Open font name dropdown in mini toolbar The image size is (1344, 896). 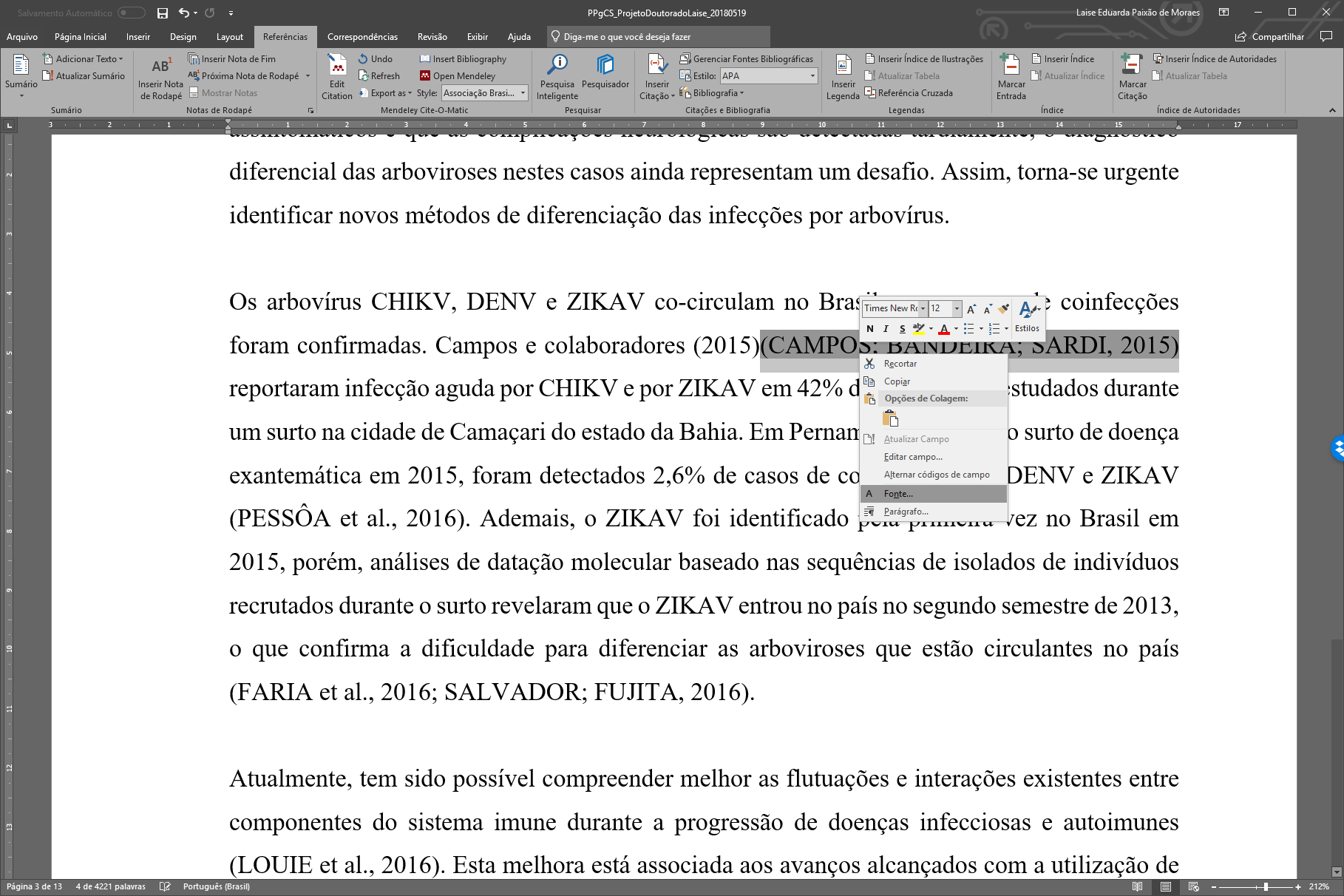pos(923,308)
